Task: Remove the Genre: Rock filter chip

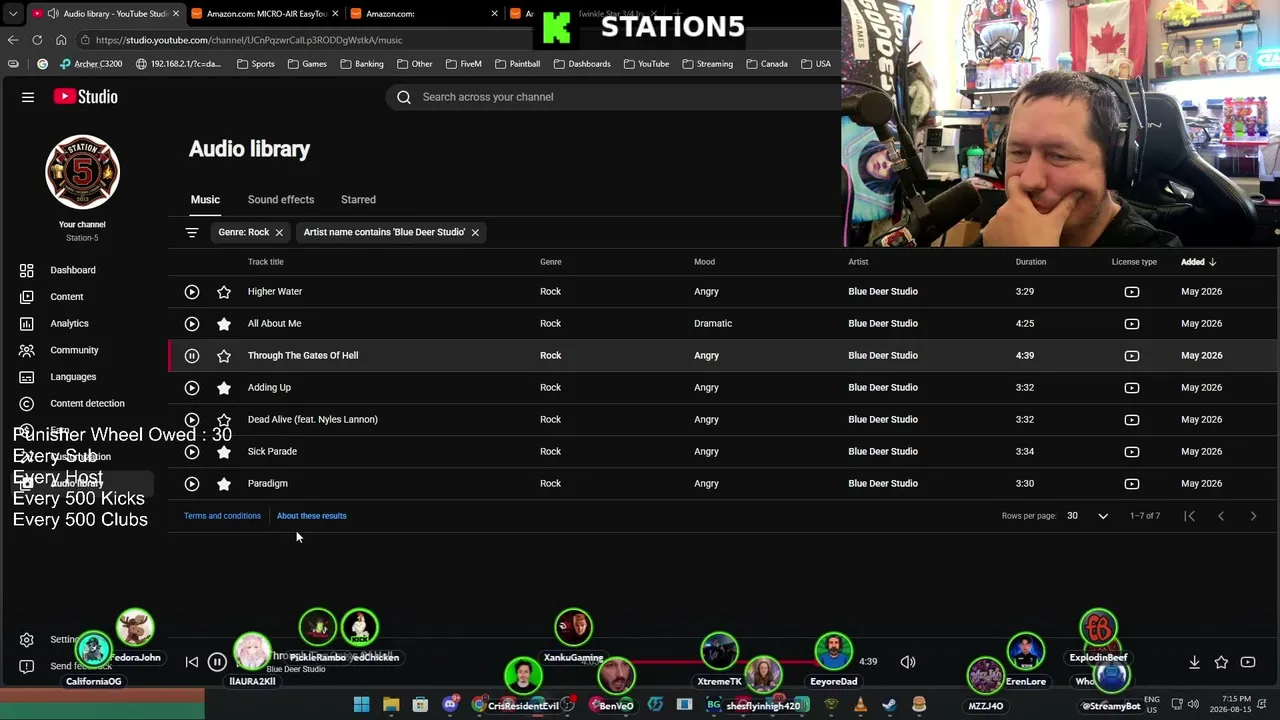Action: point(279,232)
